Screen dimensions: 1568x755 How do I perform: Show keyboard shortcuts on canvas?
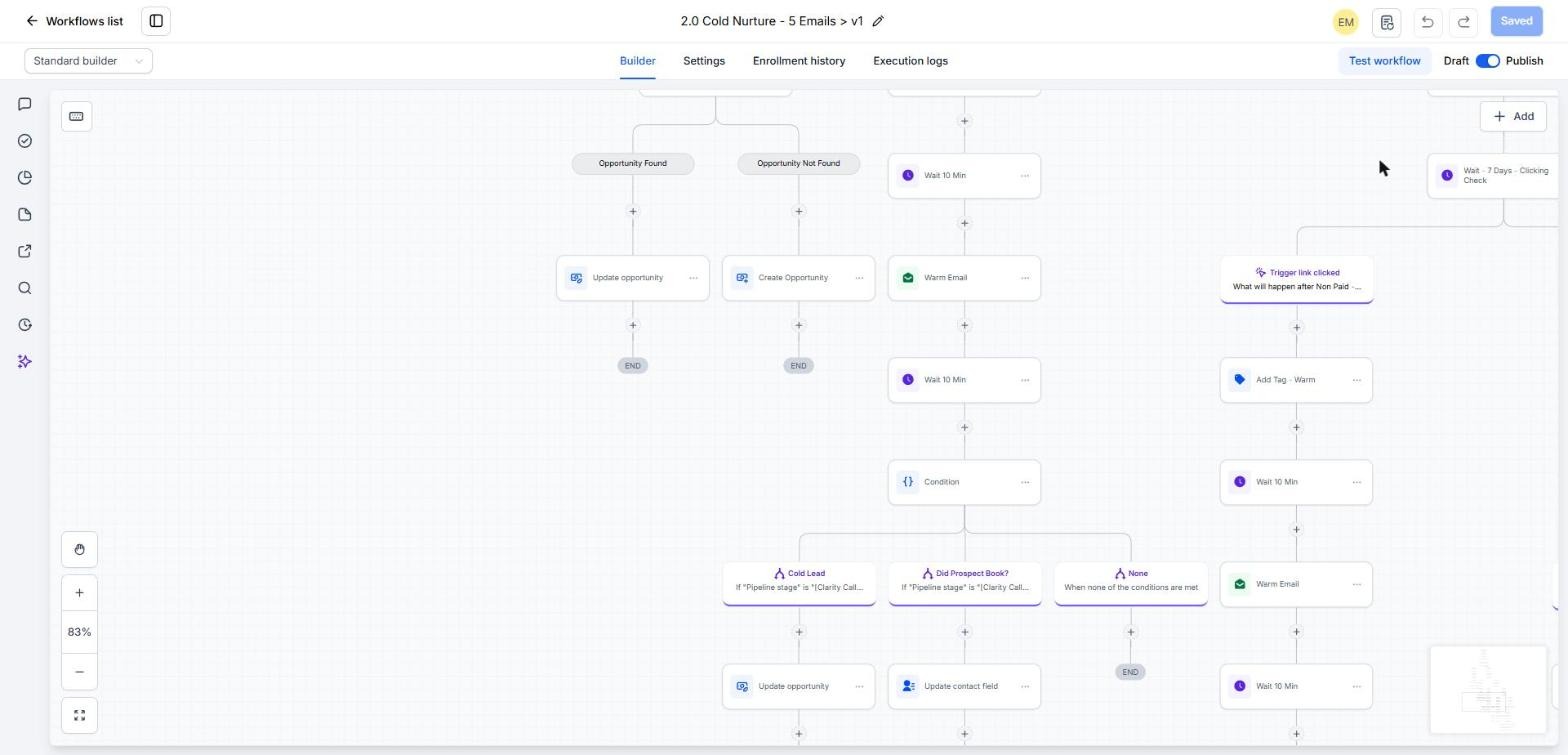(x=76, y=116)
